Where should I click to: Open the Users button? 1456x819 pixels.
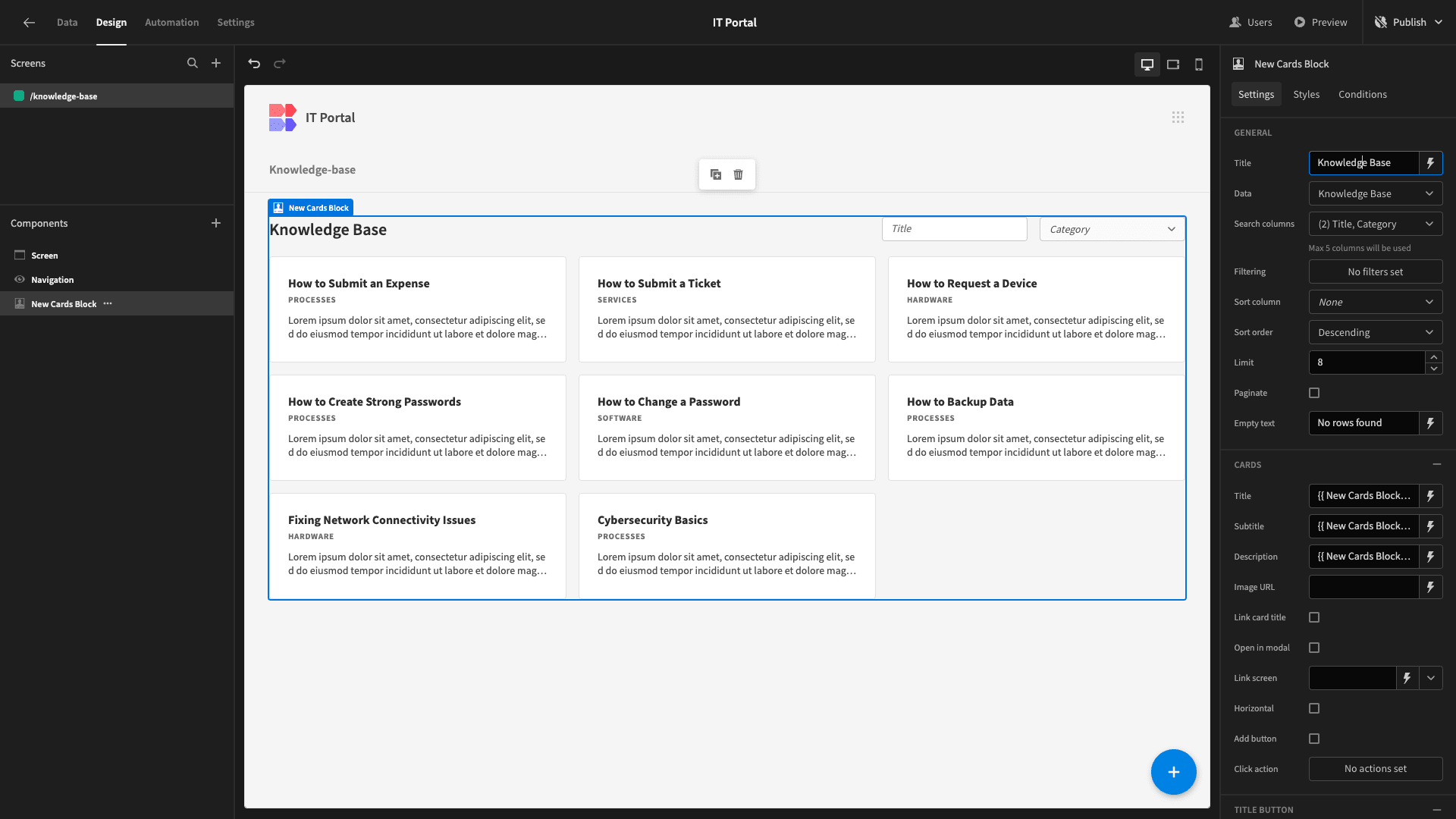pyautogui.click(x=1250, y=23)
